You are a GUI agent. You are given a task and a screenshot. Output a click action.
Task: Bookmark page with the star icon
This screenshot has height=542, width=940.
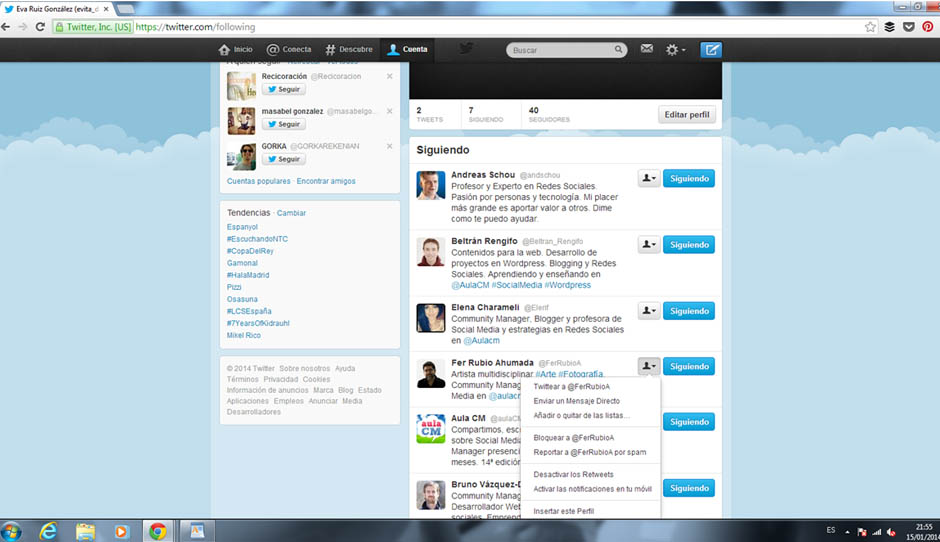[x=870, y=27]
